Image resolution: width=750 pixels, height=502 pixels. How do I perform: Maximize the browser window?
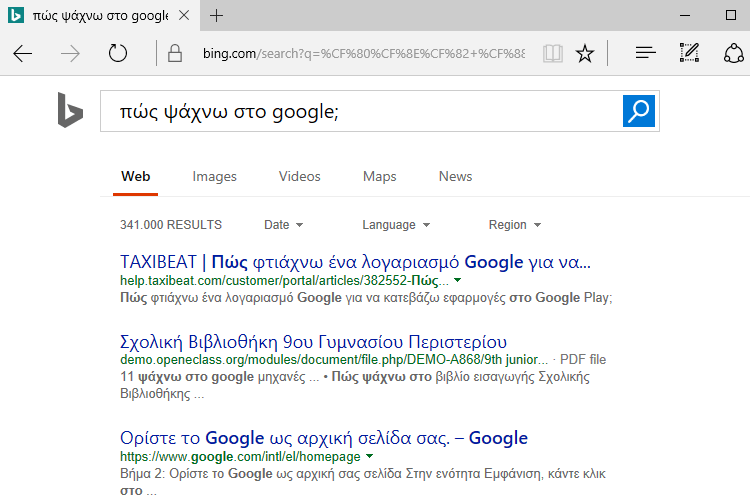pos(731,15)
